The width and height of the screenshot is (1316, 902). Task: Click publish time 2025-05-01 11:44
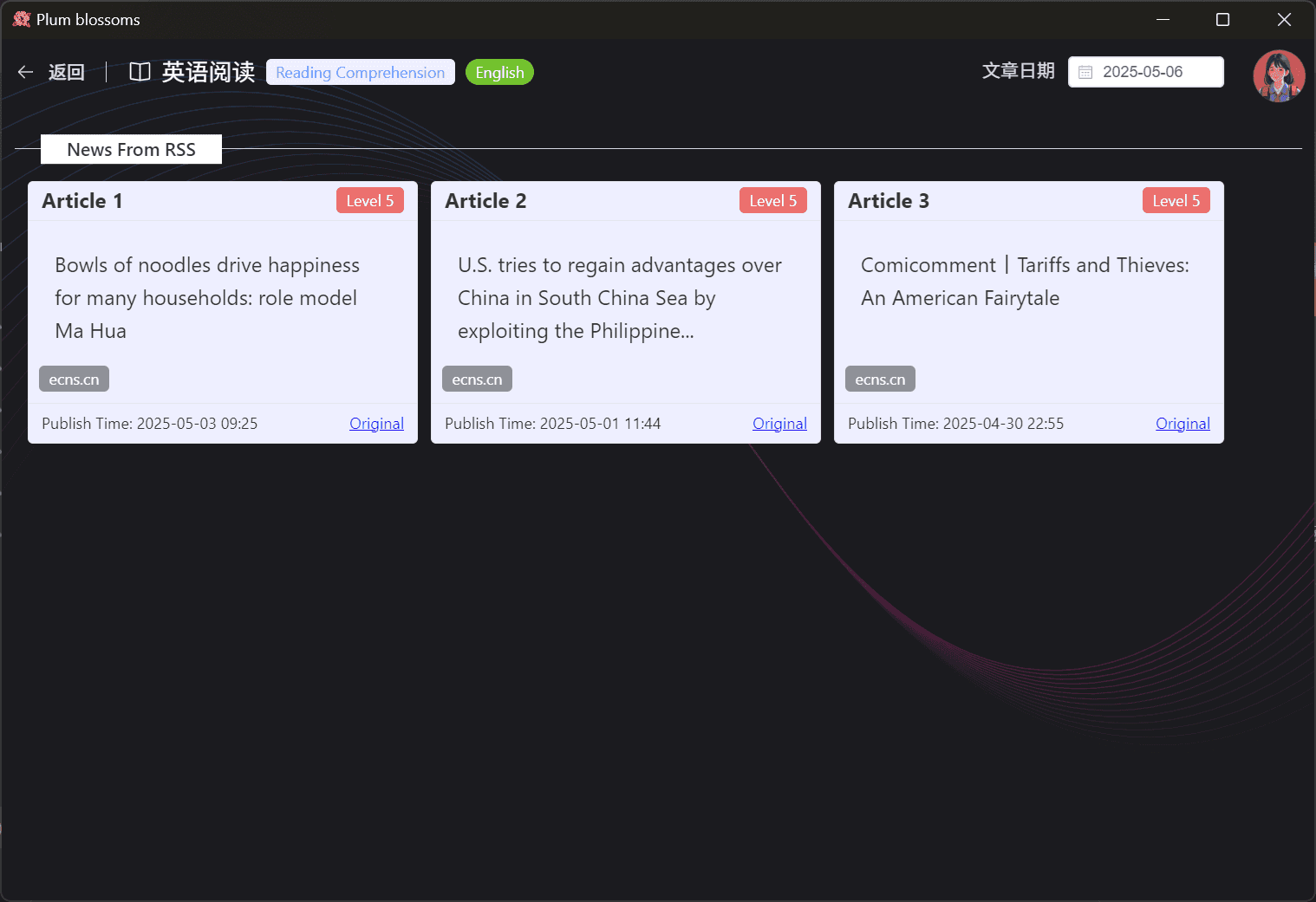tap(553, 424)
